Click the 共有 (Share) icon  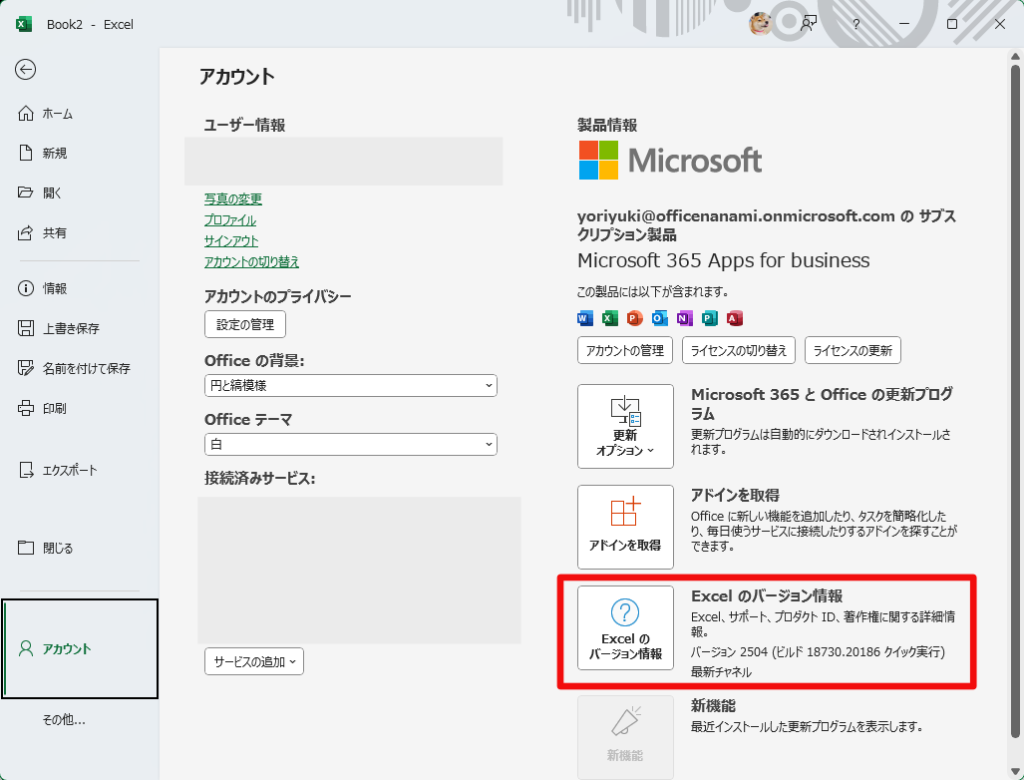pos(27,233)
